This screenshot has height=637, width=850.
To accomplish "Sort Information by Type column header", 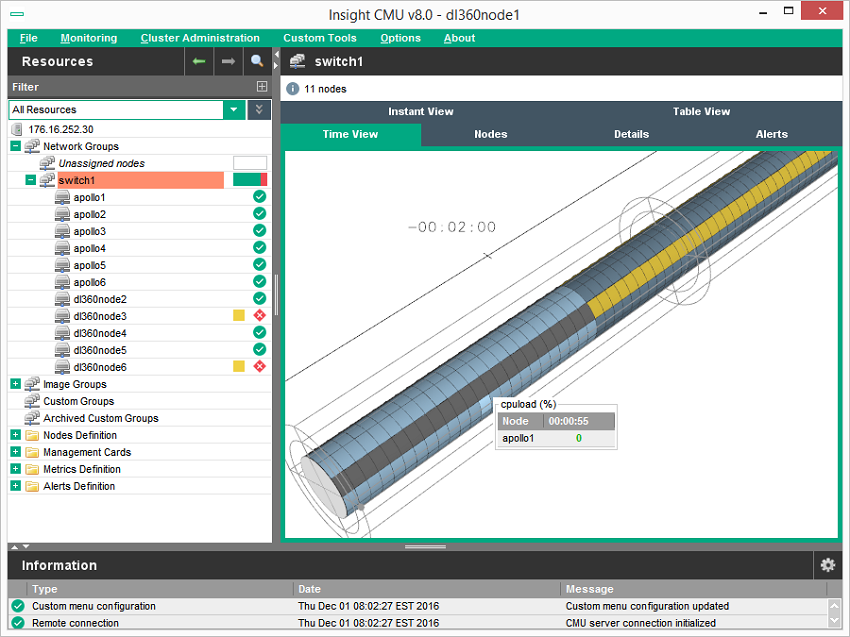I will click(x=160, y=589).
